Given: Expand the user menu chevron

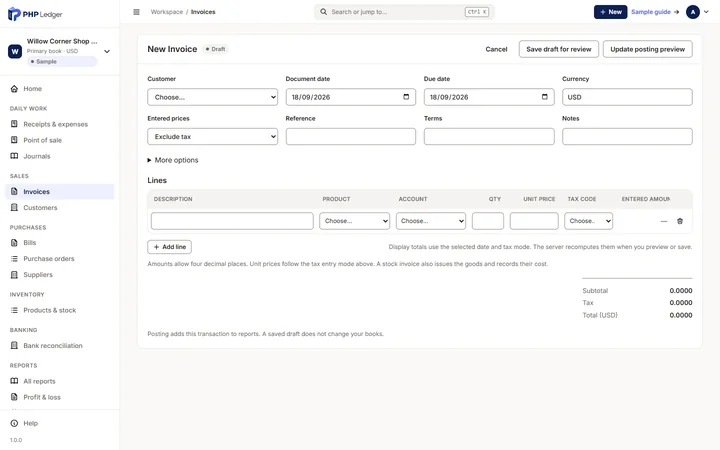Looking at the screenshot, I should [706, 12].
